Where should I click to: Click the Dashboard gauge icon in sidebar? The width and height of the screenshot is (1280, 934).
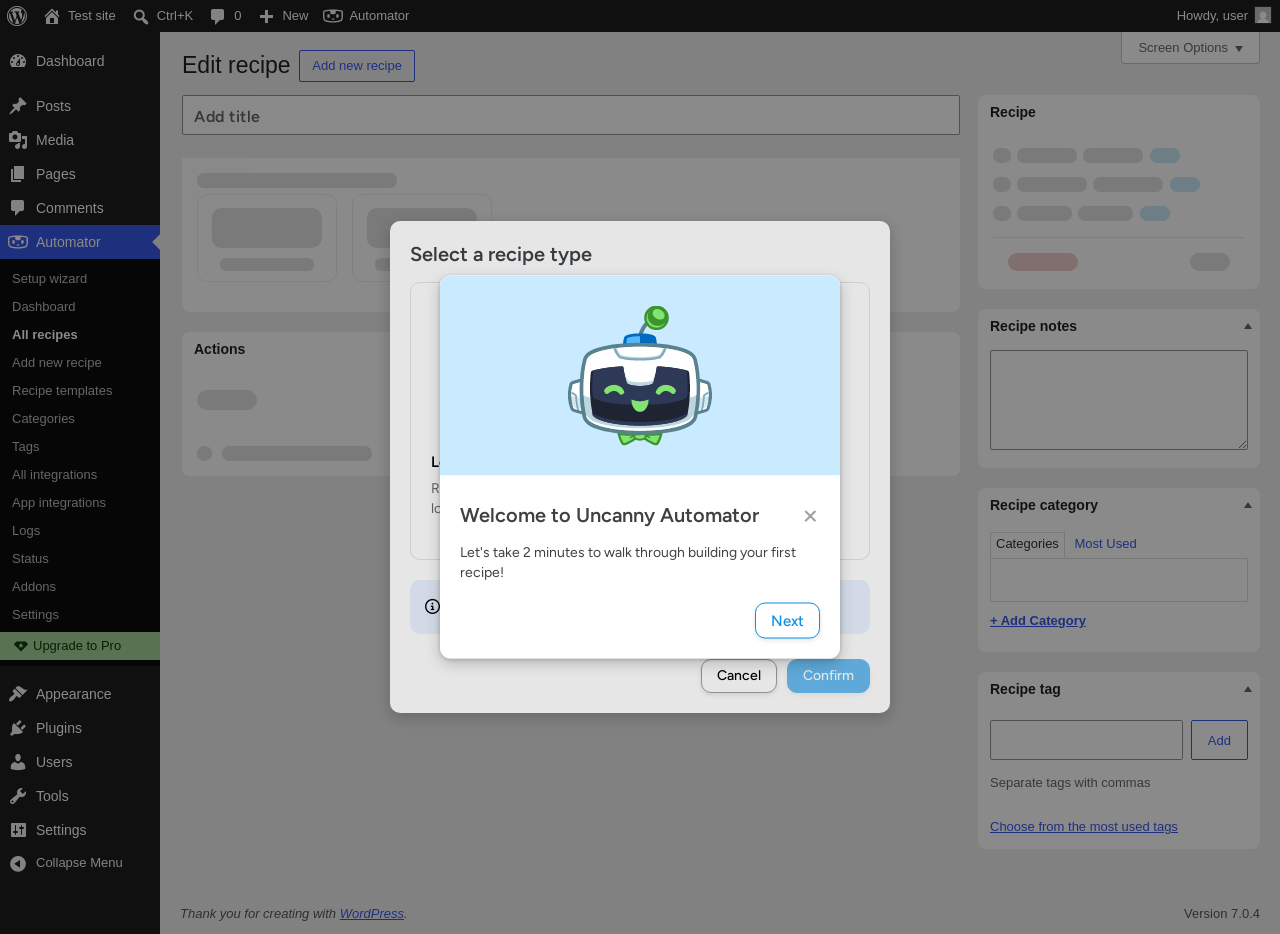coord(18,61)
